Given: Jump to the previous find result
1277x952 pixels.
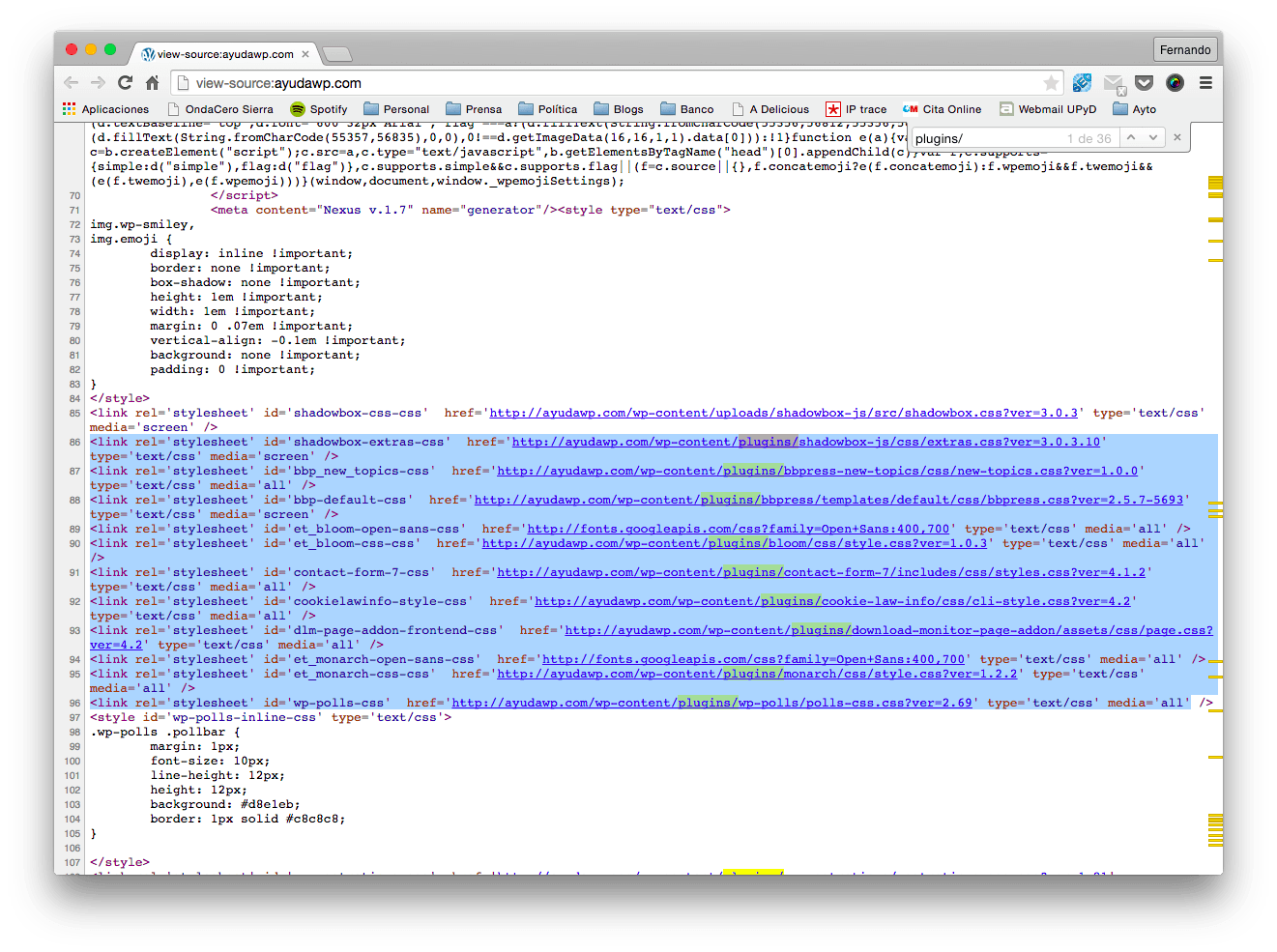Looking at the screenshot, I should point(1131,138).
